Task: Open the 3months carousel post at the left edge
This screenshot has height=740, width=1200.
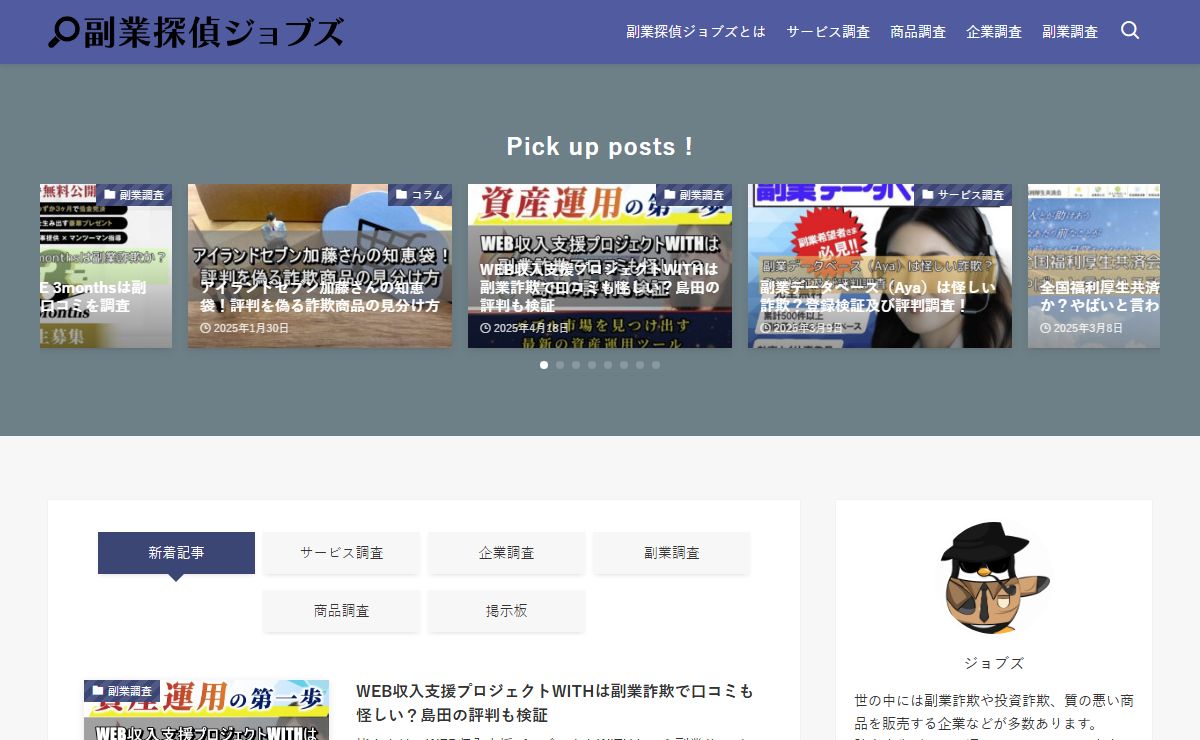Action: [x=106, y=266]
